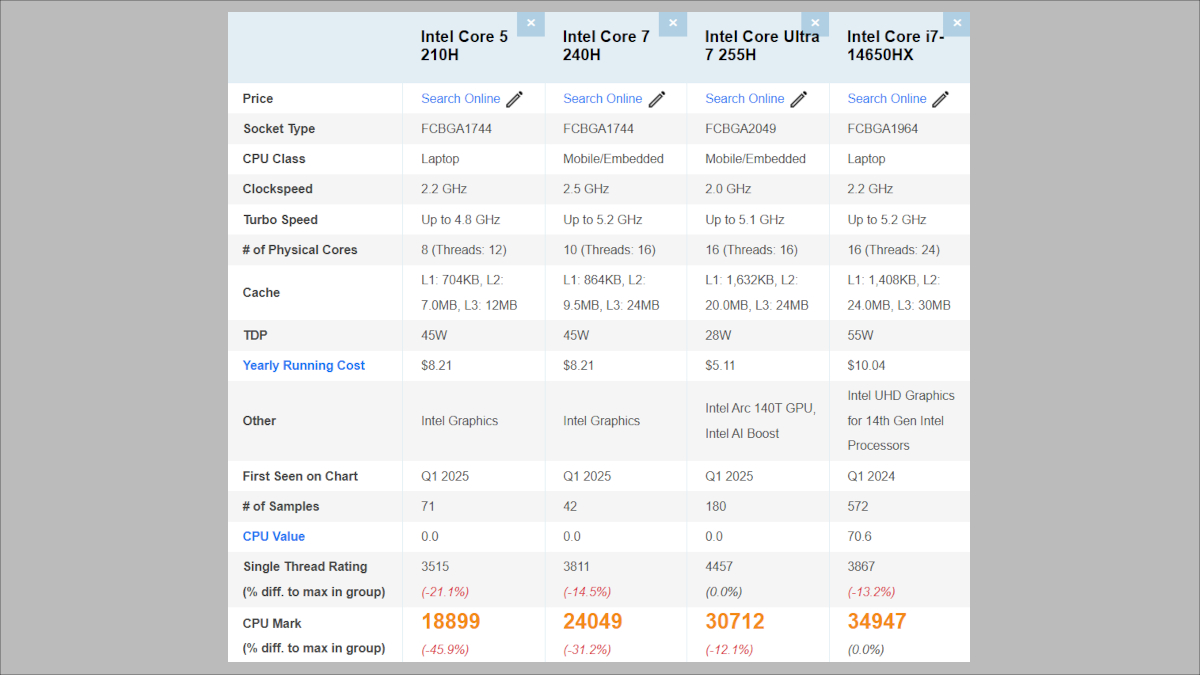This screenshot has width=1200, height=675.
Task: Open the CPU Value explanation
Action: point(274,536)
